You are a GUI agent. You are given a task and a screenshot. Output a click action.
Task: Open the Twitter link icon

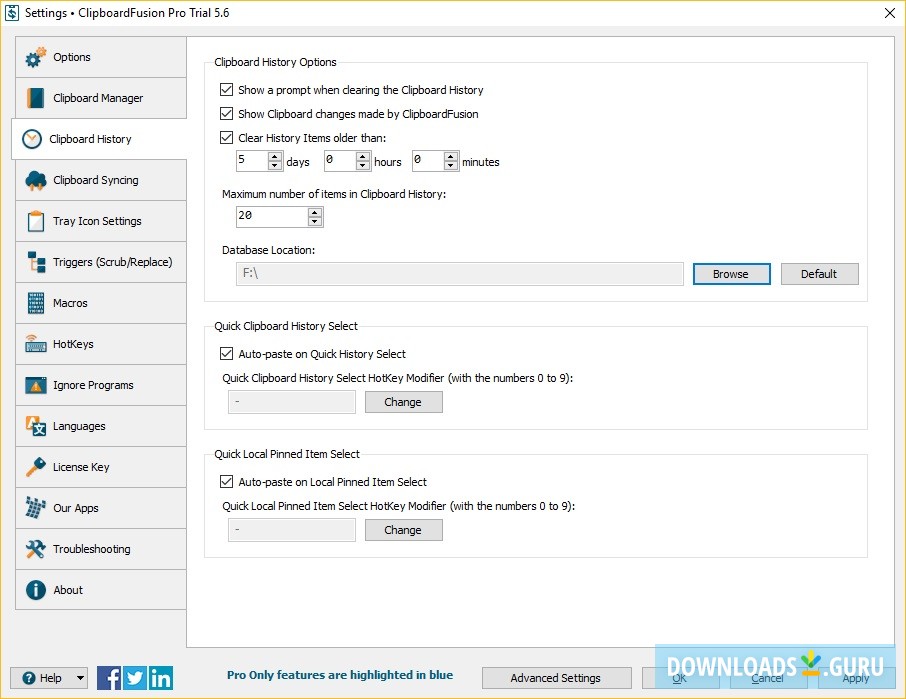coord(135,678)
